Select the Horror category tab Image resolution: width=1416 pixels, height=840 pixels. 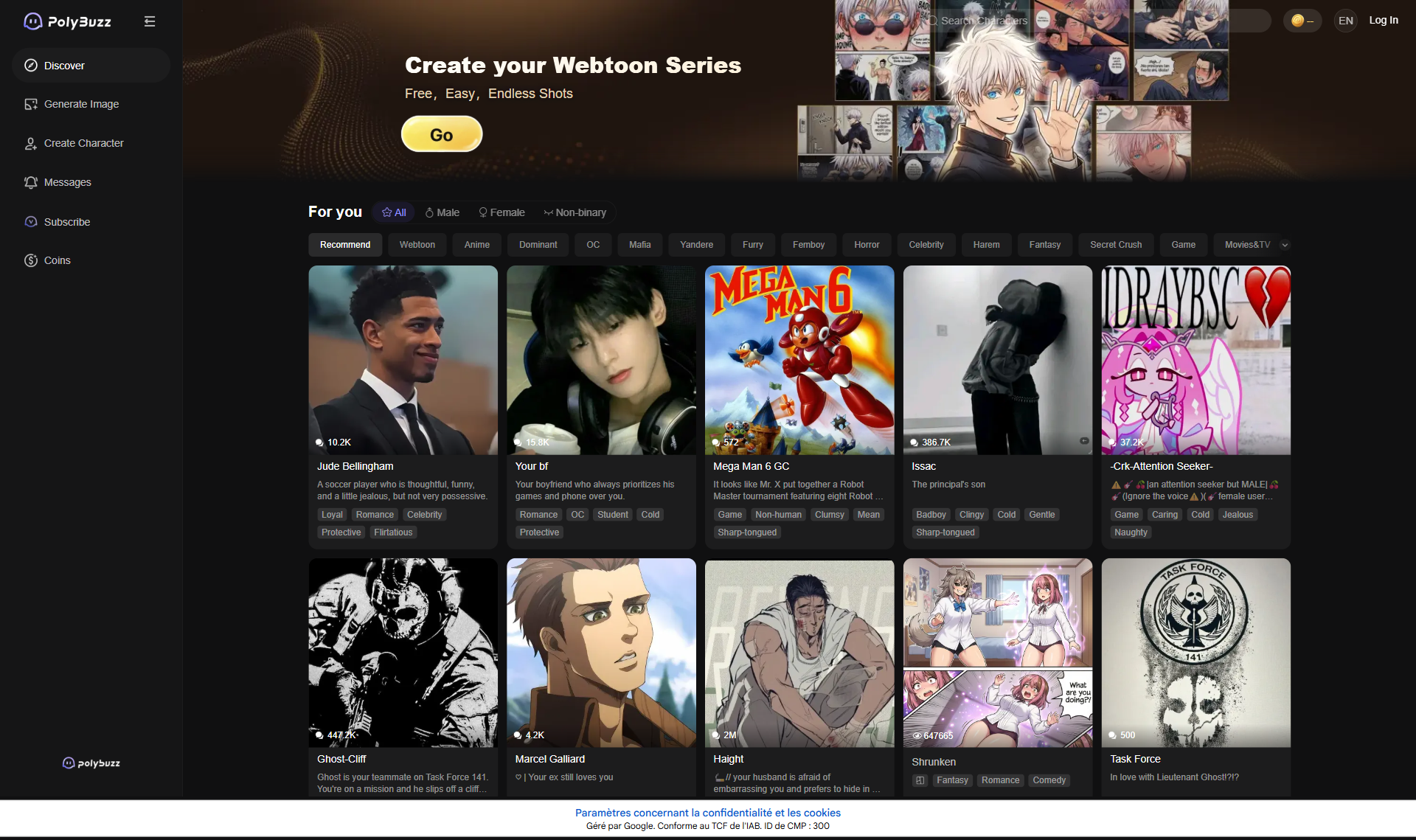point(867,245)
